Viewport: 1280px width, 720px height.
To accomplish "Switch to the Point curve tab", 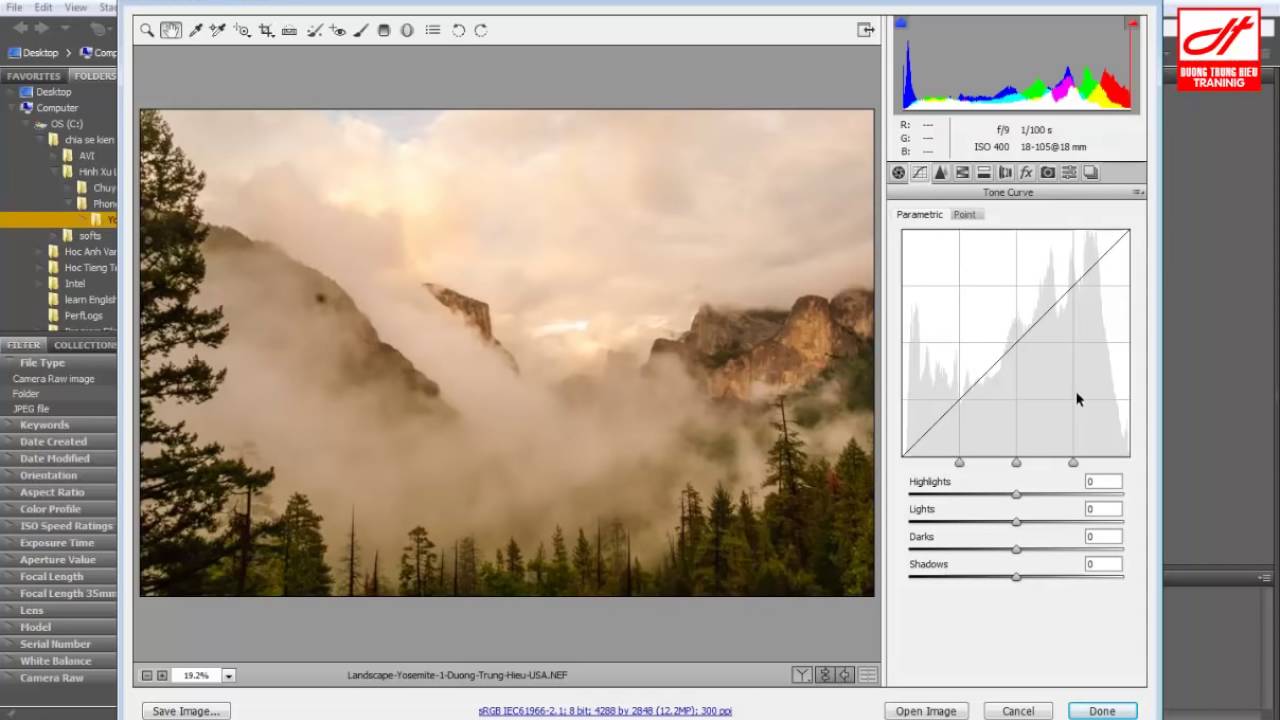I will 965,214.
